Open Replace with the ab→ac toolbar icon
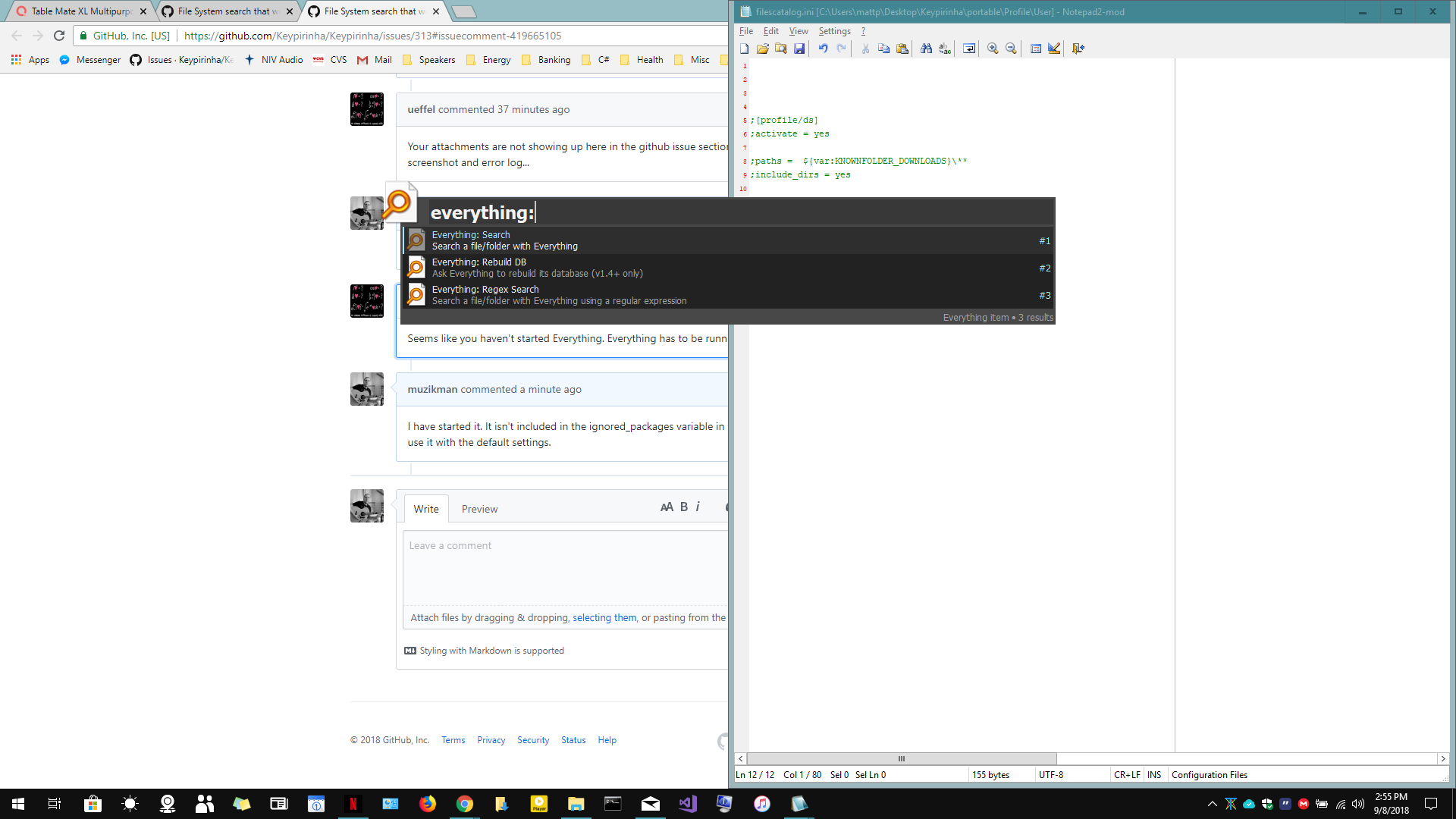1456x819 pixels. 944,49
